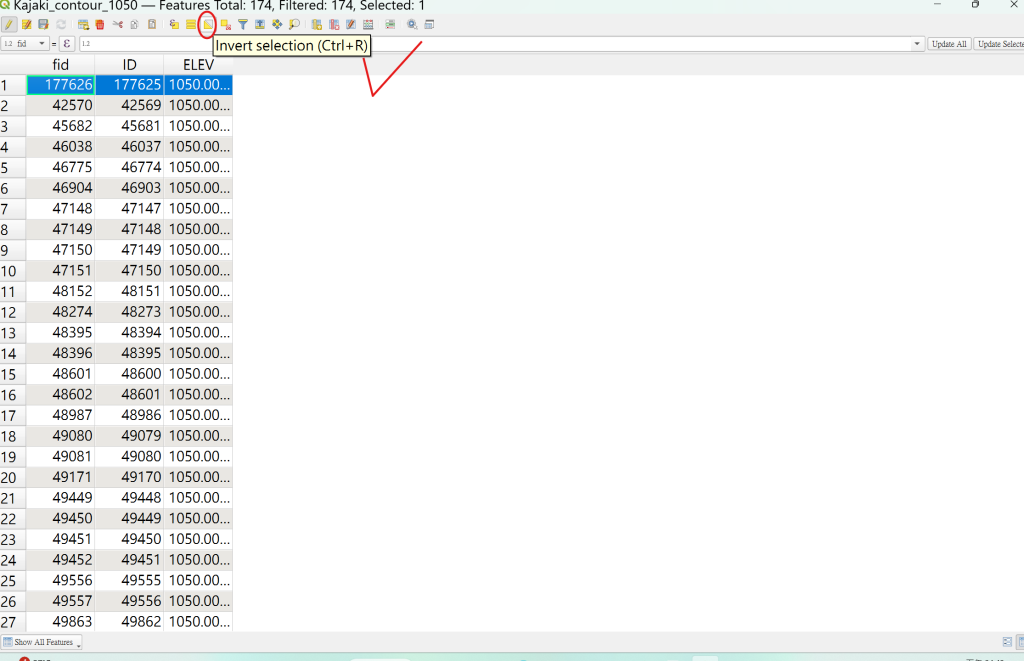
Task: Select cell with ID 46774
Action: pos(129,167)
